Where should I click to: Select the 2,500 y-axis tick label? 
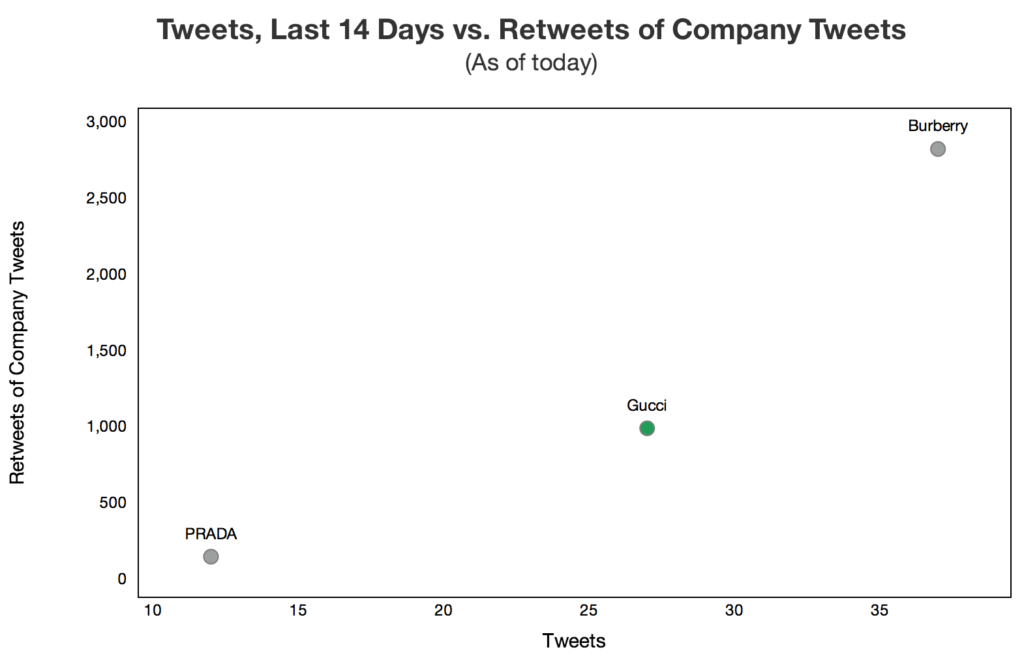coord(107,198)
